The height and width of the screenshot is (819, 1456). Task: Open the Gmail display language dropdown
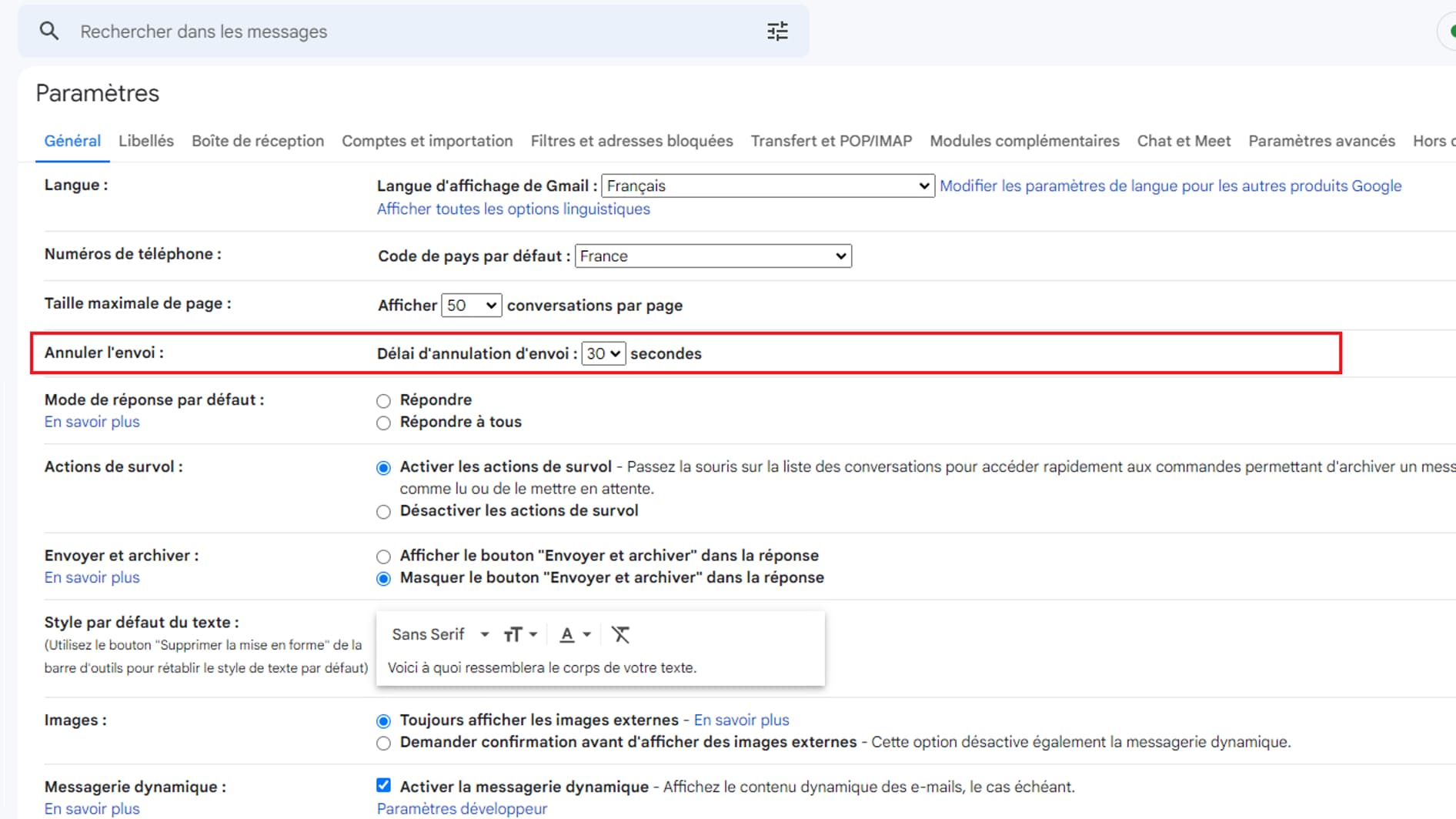click(x=767, y=186)
